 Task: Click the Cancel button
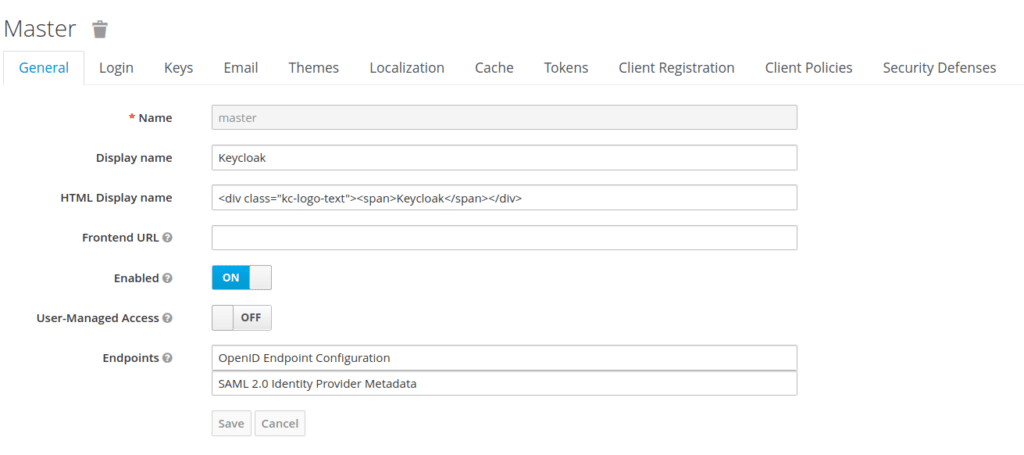coord(280,424)
